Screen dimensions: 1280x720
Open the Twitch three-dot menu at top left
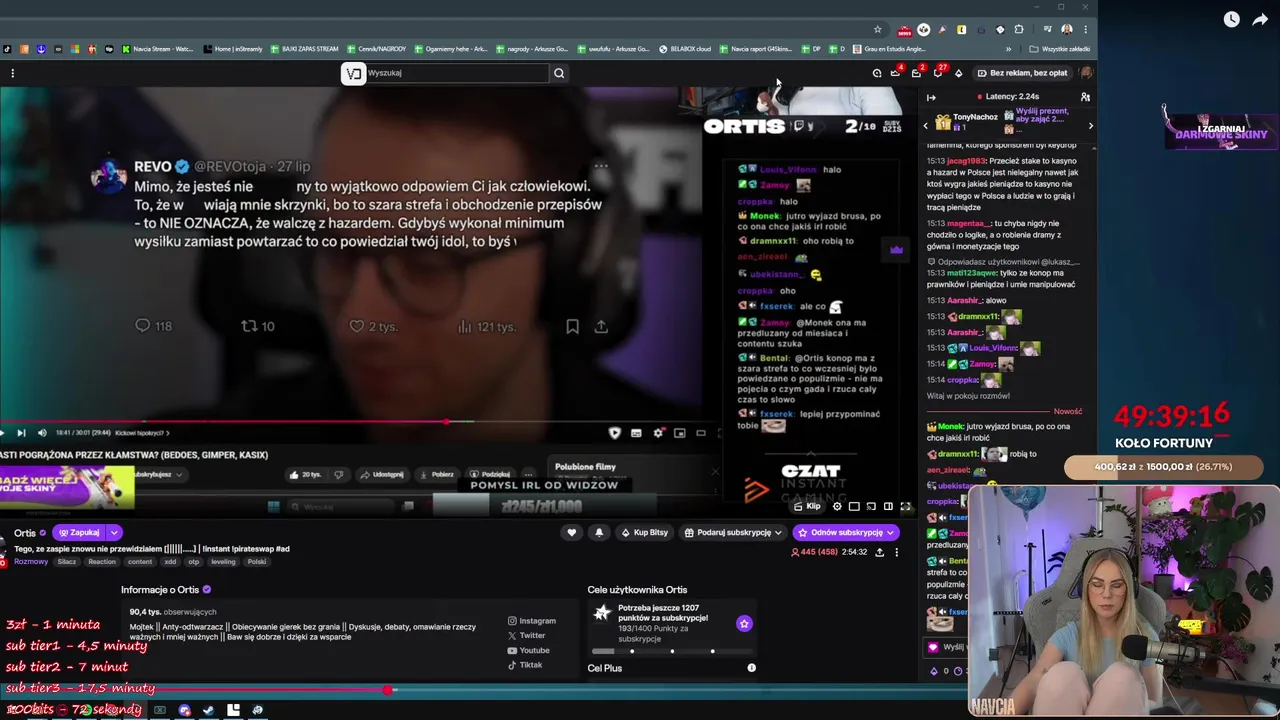click(x=12, y=73)
